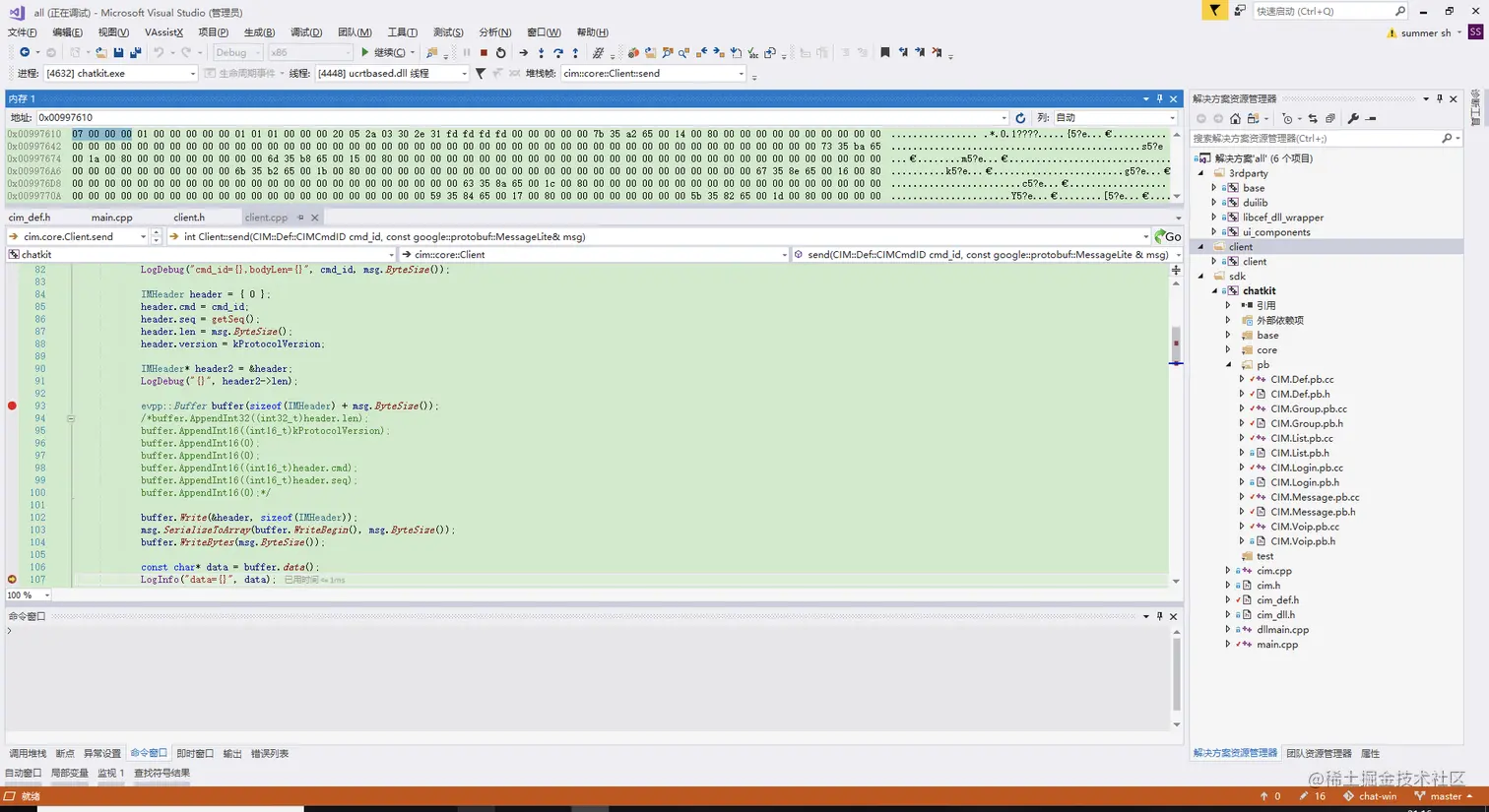The width and height of the screenshot is (1489, 812).
Task: Switch to the 团队资源管理器 tab
Action: point(1319,754)
